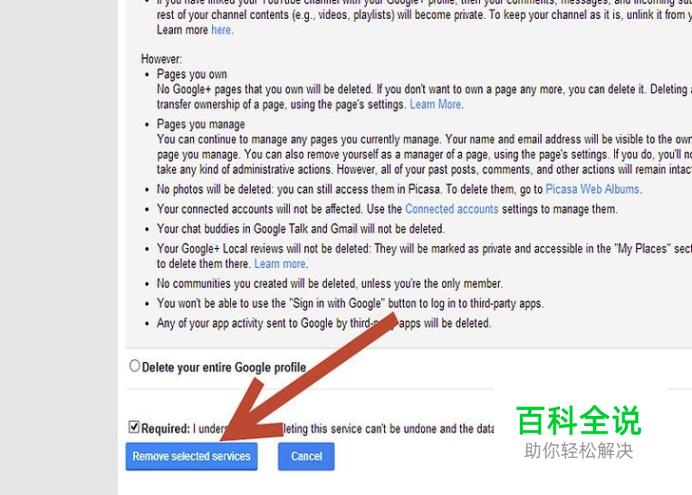
Task: Cancel the service removal
Action: [306, 456]
